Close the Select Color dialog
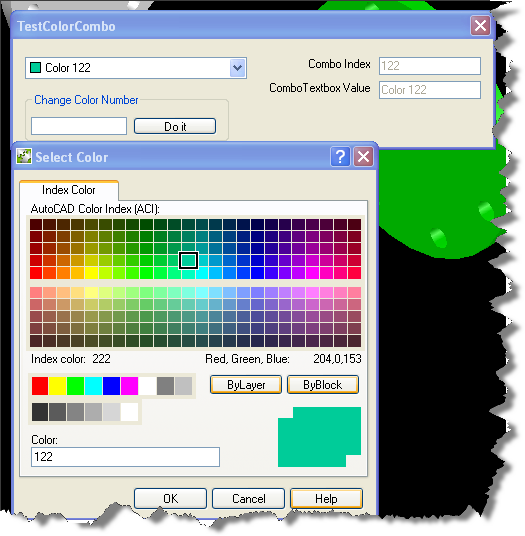Image resolution: width=525 pixels, height=536 pixels. tap(363, 157)
